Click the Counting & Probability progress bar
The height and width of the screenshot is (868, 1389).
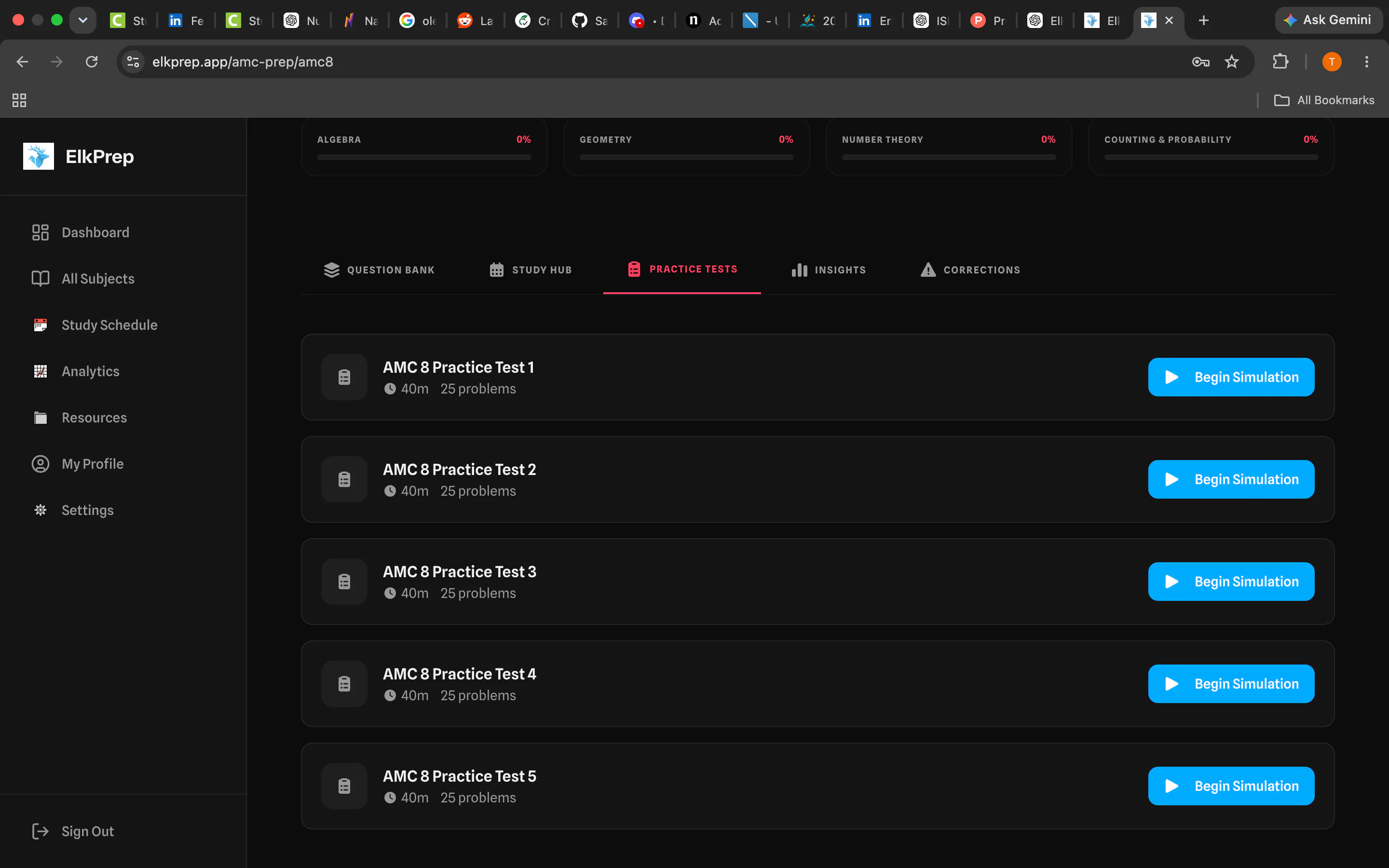1211,157
